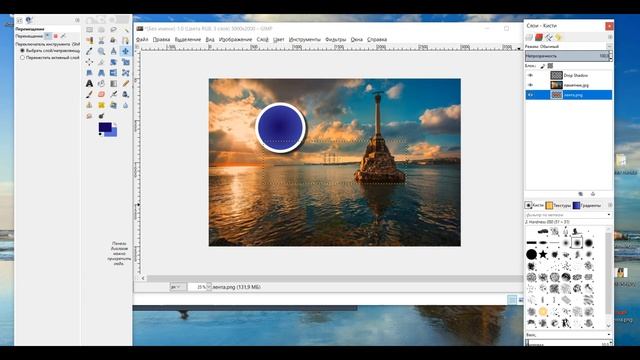Screen dimensions: 640x360
Task: Select the Alignment tool
Action: (89, 62)
